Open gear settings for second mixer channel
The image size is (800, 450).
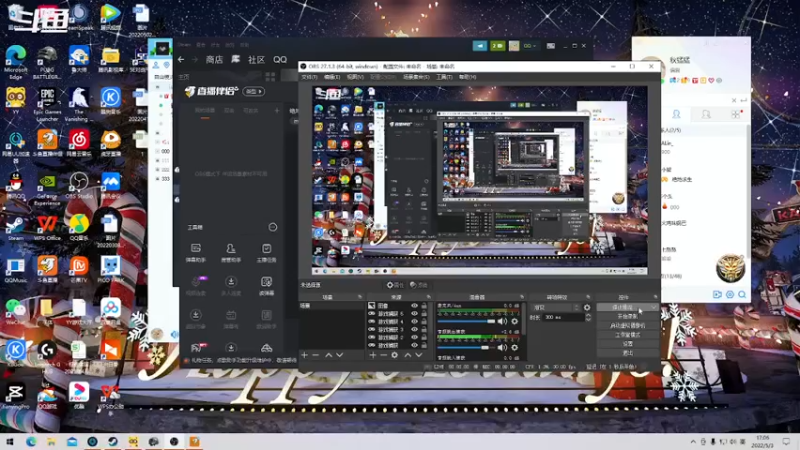coord(515,347)
